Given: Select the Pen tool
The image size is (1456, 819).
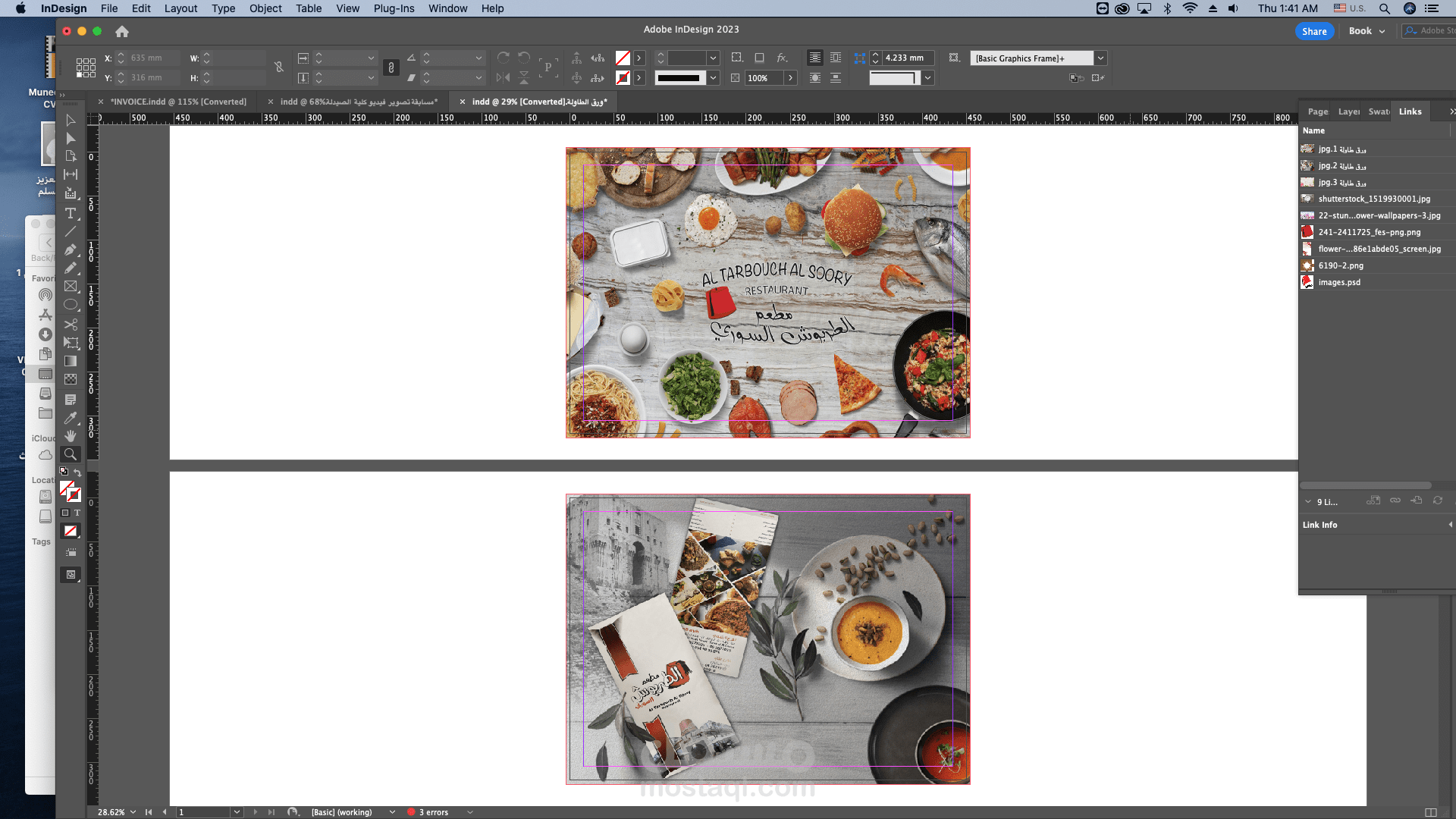Looking at the screenshot, I should [71, 249].
